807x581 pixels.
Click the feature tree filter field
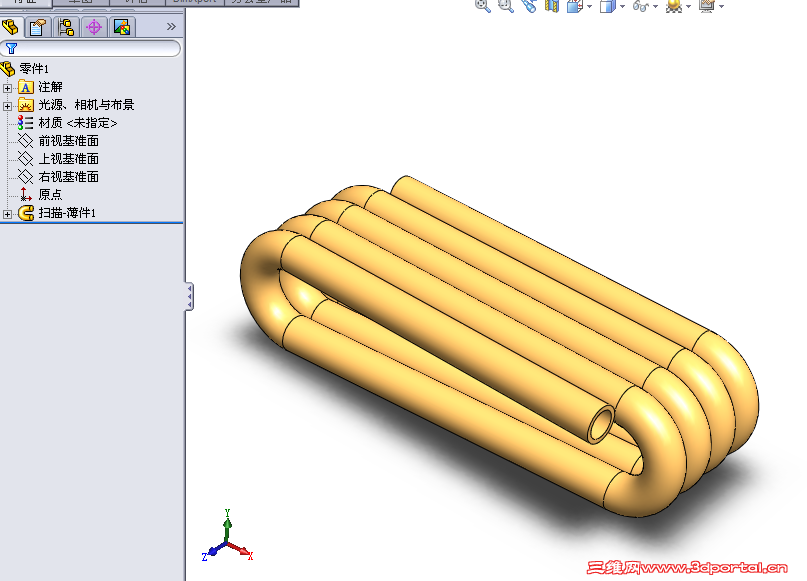click(91, 48)
